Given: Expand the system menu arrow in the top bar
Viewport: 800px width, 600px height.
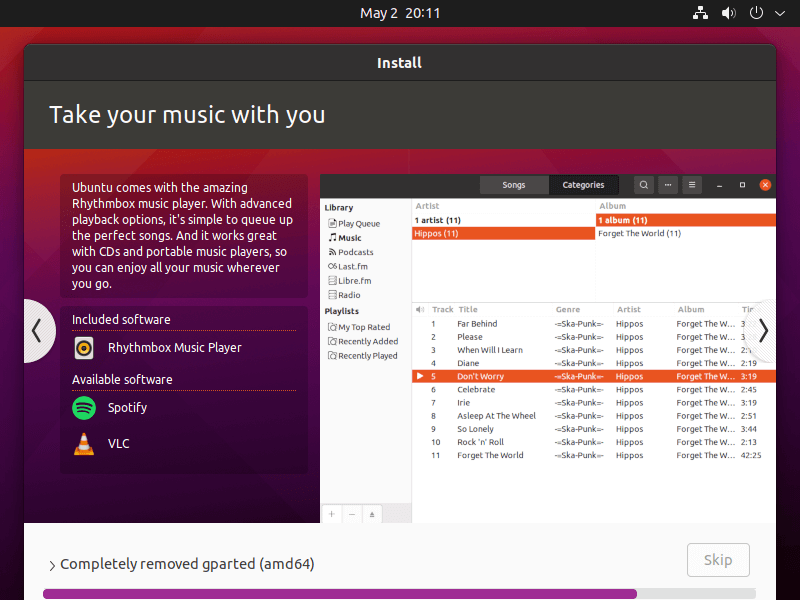Looking at the screenshot, I should [780, 13].
